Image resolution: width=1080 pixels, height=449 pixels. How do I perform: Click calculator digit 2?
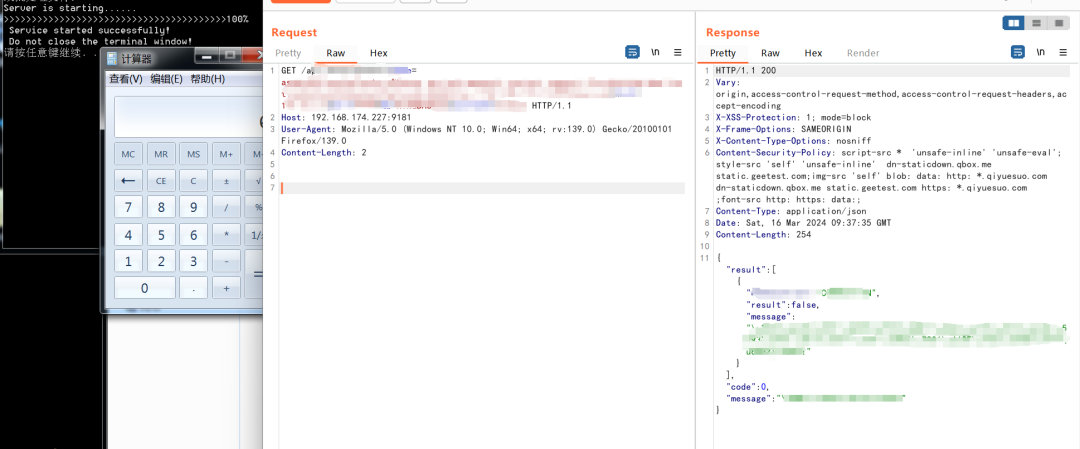pos(161,262)
